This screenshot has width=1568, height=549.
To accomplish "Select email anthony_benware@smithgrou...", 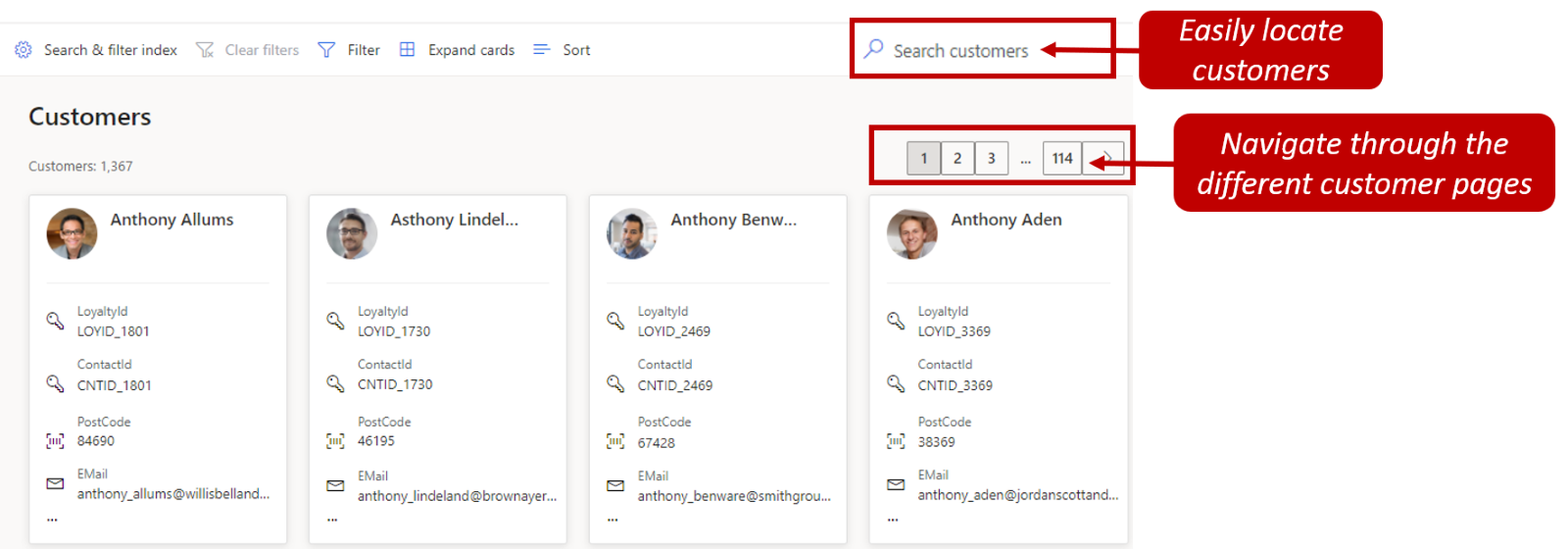I will [x=734, y=496].
